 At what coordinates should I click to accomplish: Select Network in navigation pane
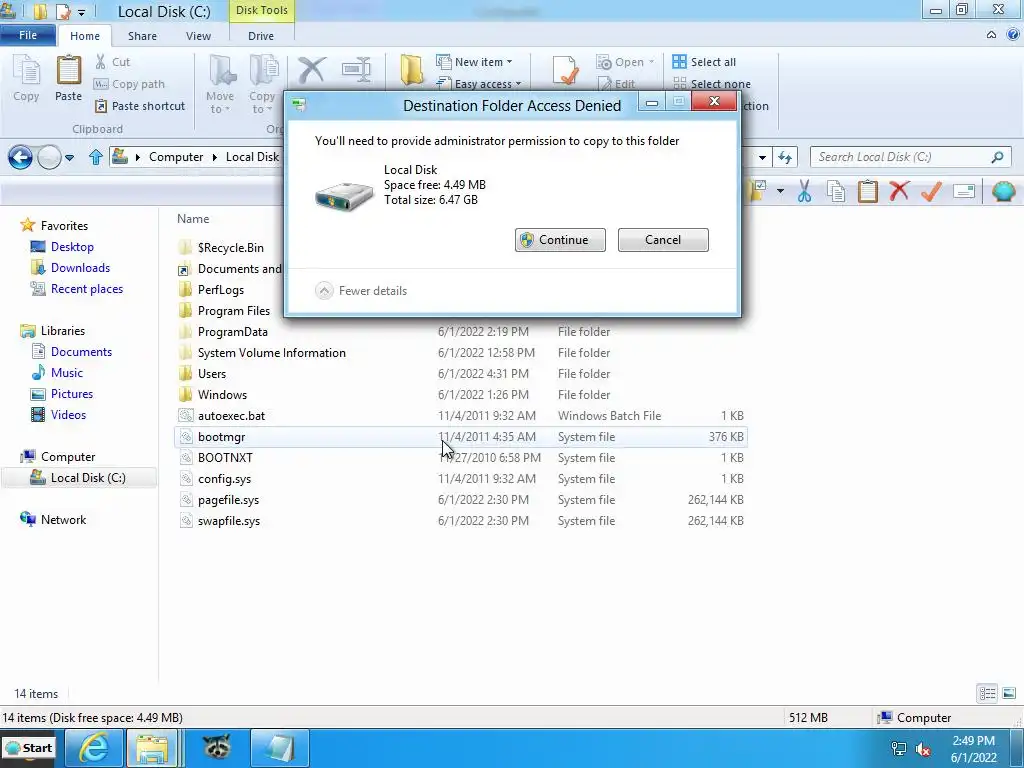[54, 520]
